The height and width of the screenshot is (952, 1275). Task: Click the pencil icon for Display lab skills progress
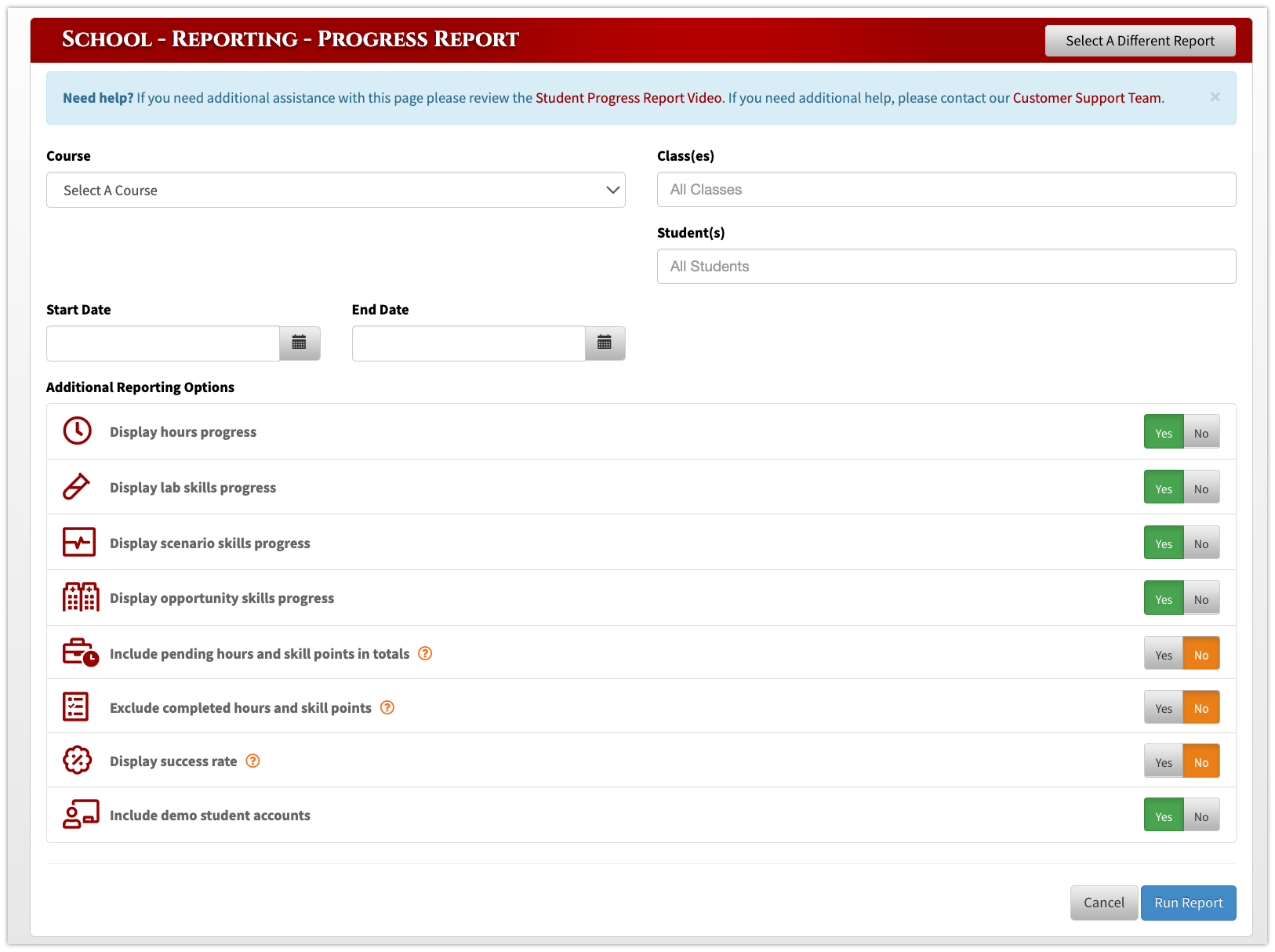point(78,486)
